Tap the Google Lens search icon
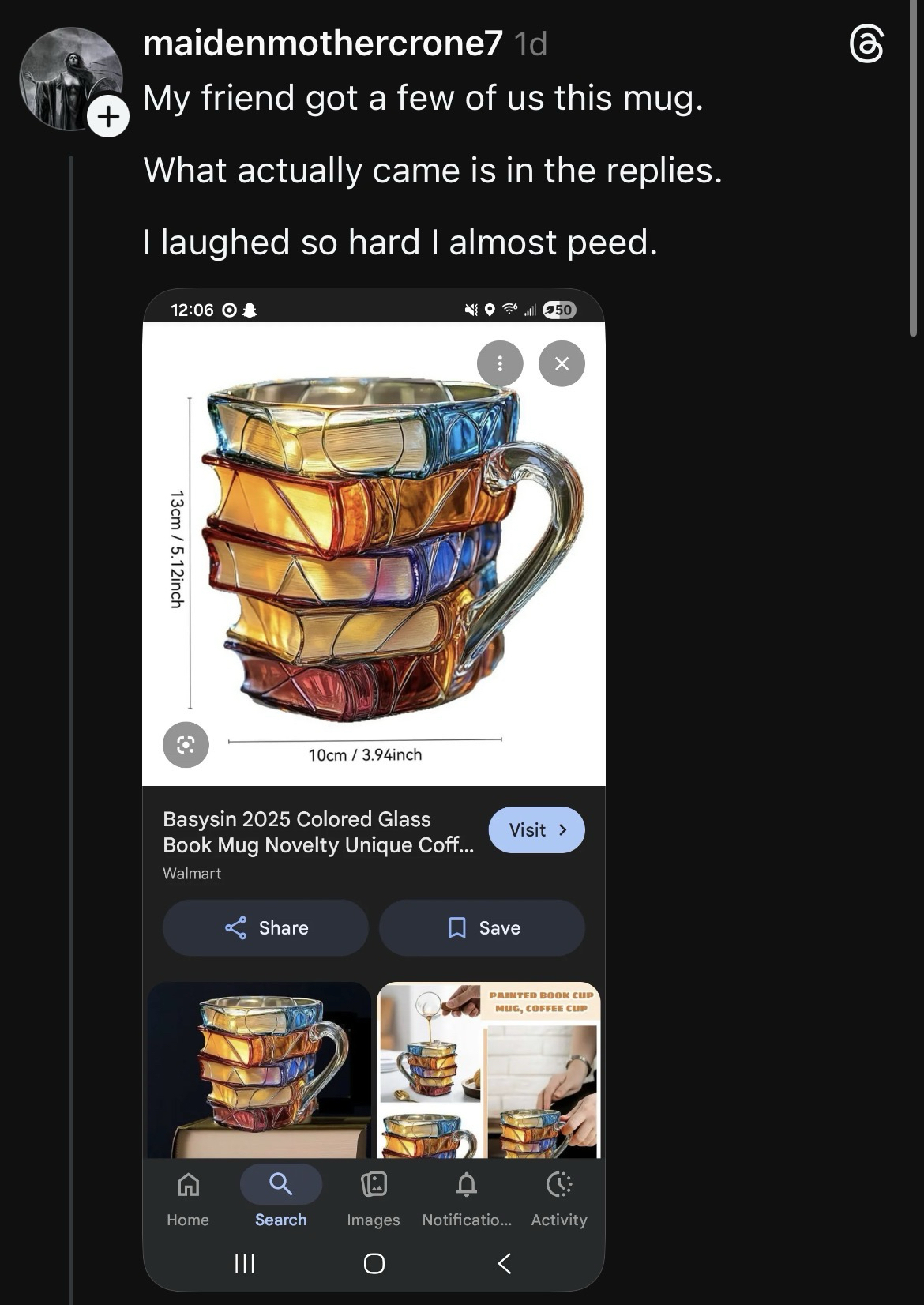 [x=186, y=744]
